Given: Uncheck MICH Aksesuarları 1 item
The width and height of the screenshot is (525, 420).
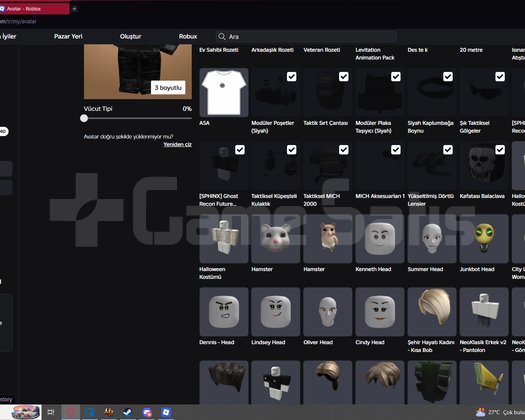Looking at the screenshot, I should pyautogui.click(x=396, y=150).
